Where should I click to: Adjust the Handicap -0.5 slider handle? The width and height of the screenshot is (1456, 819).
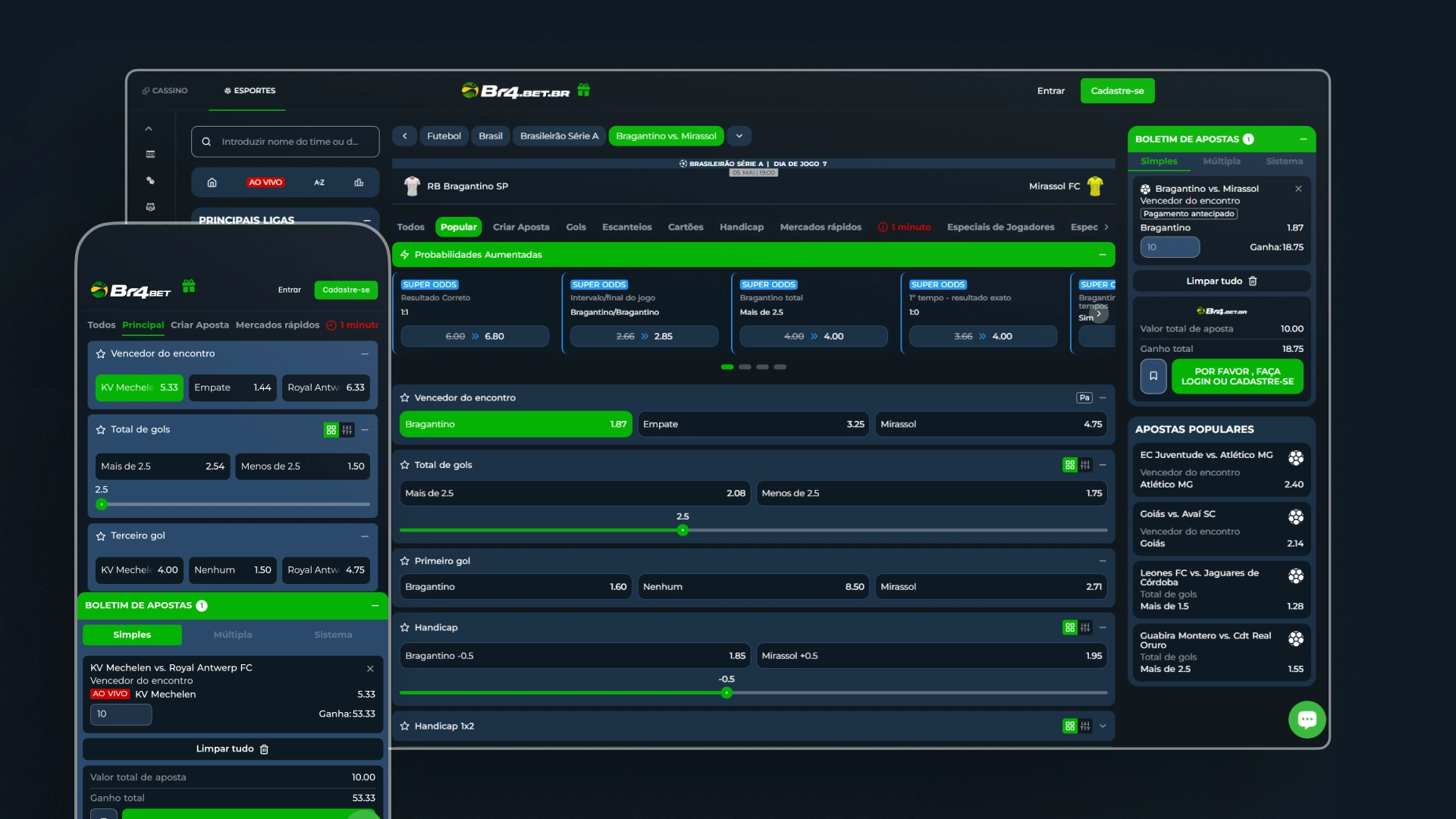click(x=726, y=693)
